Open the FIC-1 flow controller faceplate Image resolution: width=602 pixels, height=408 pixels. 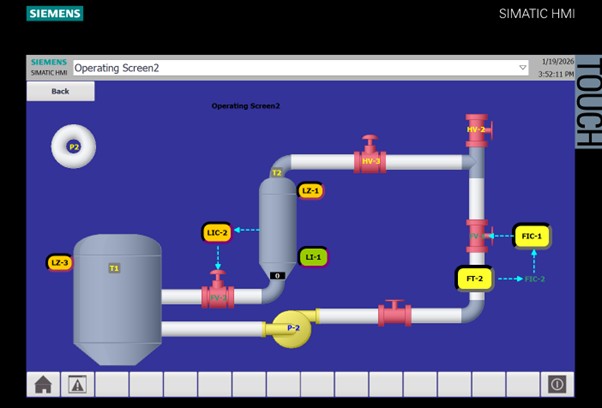[531, 237]
